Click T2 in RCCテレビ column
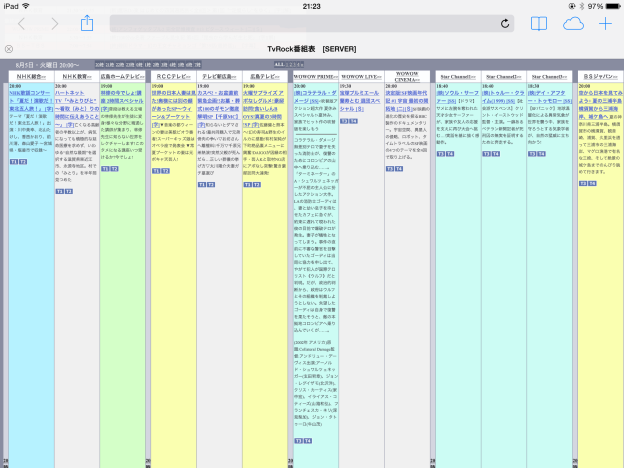 click(165, 171)
